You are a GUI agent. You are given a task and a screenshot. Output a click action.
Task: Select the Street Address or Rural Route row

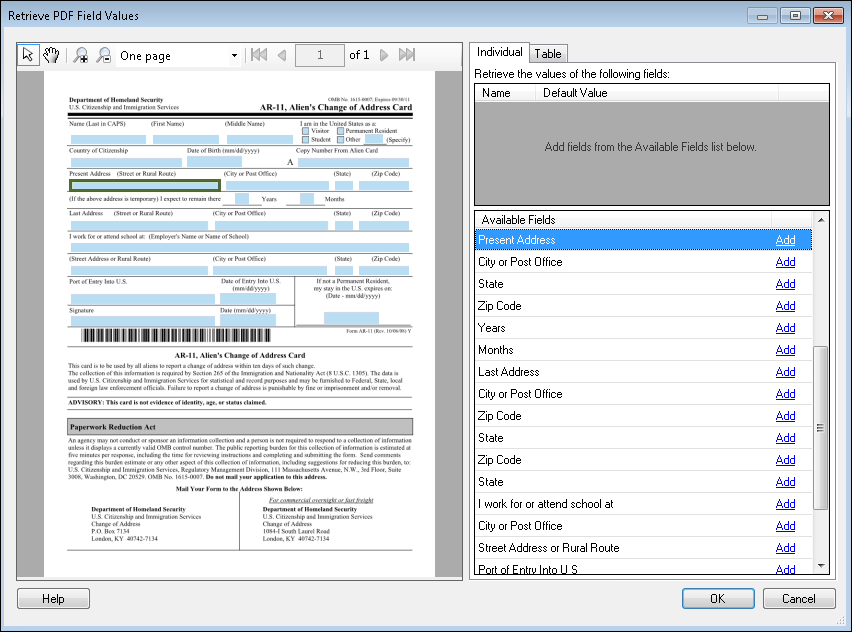click(643, 548)
